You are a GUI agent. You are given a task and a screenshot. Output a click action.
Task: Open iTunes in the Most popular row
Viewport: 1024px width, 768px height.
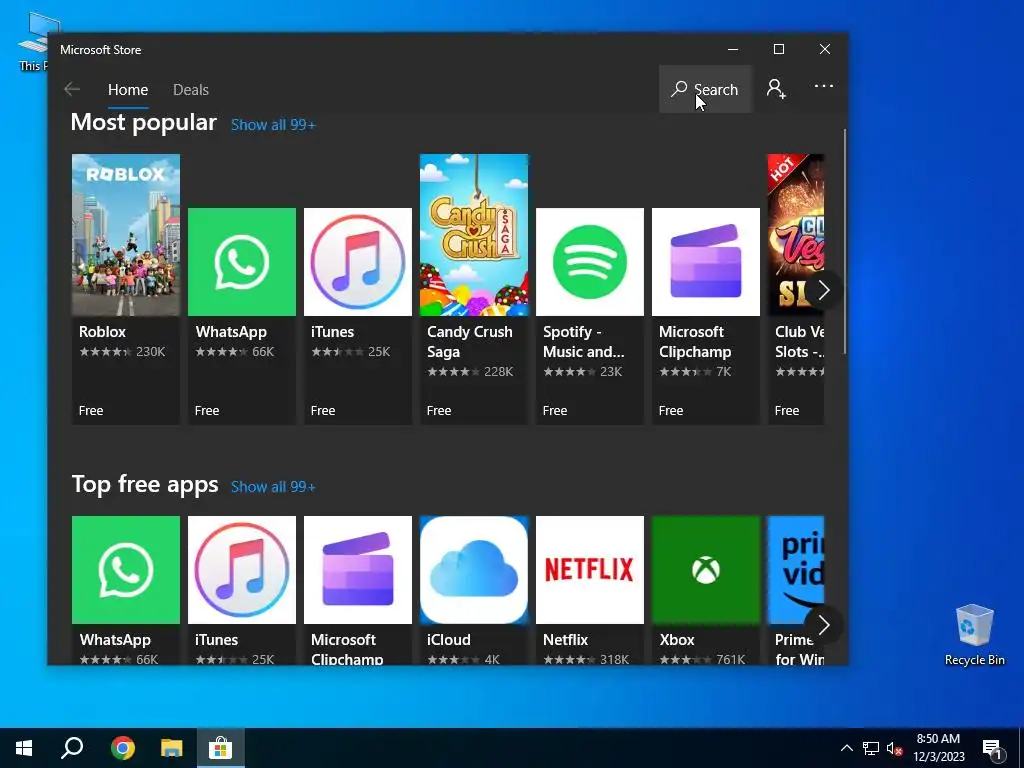358,316
